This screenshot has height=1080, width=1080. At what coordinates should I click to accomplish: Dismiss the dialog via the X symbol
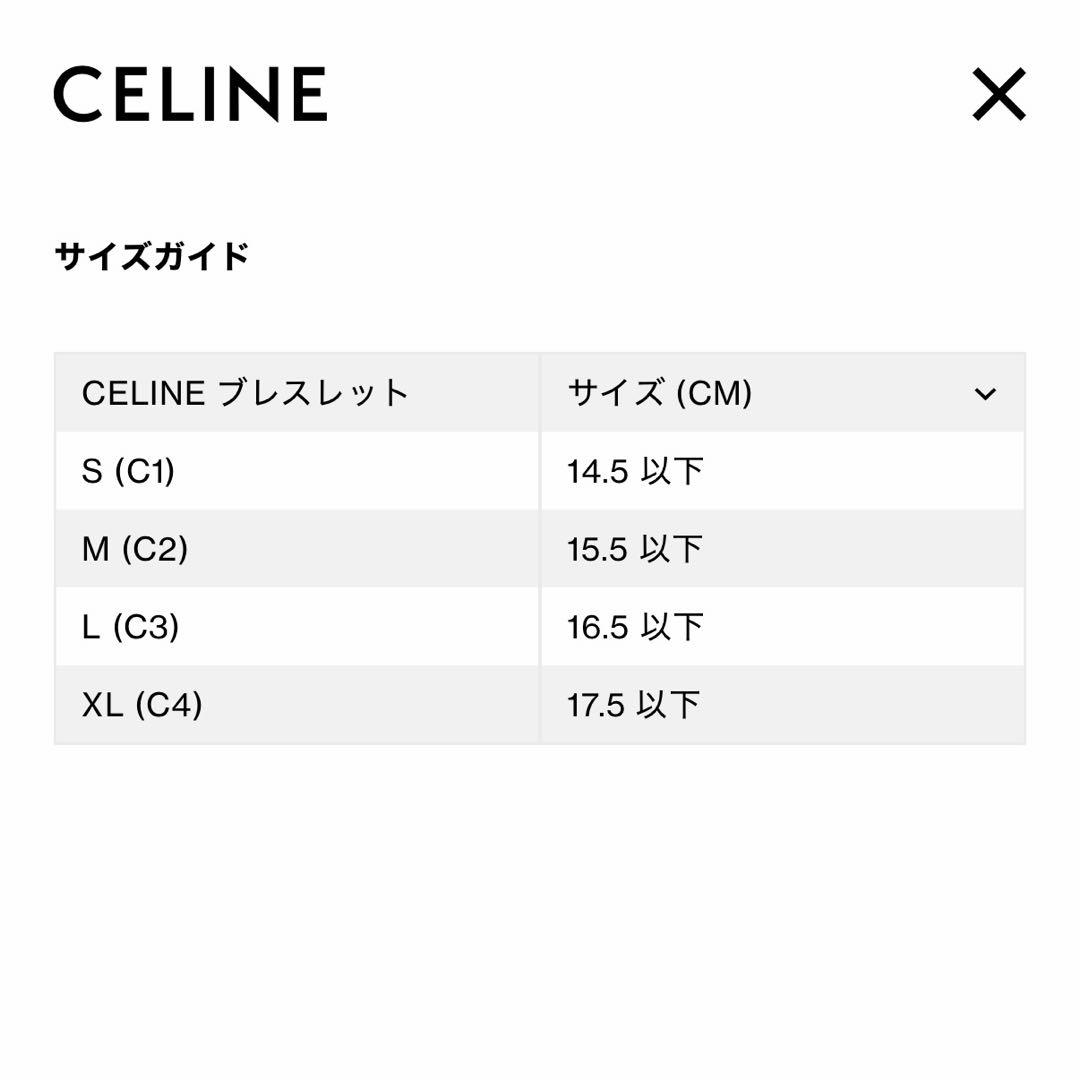tap(998, 95)
